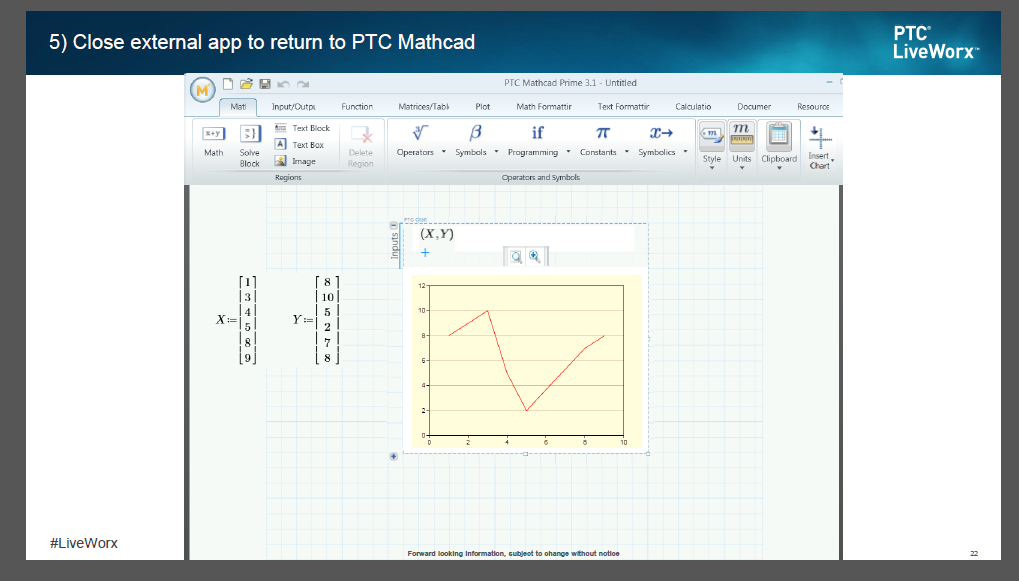1019x581 pixels.
Task: Click the #LiveWorx hashtag text
Action: 84,543
